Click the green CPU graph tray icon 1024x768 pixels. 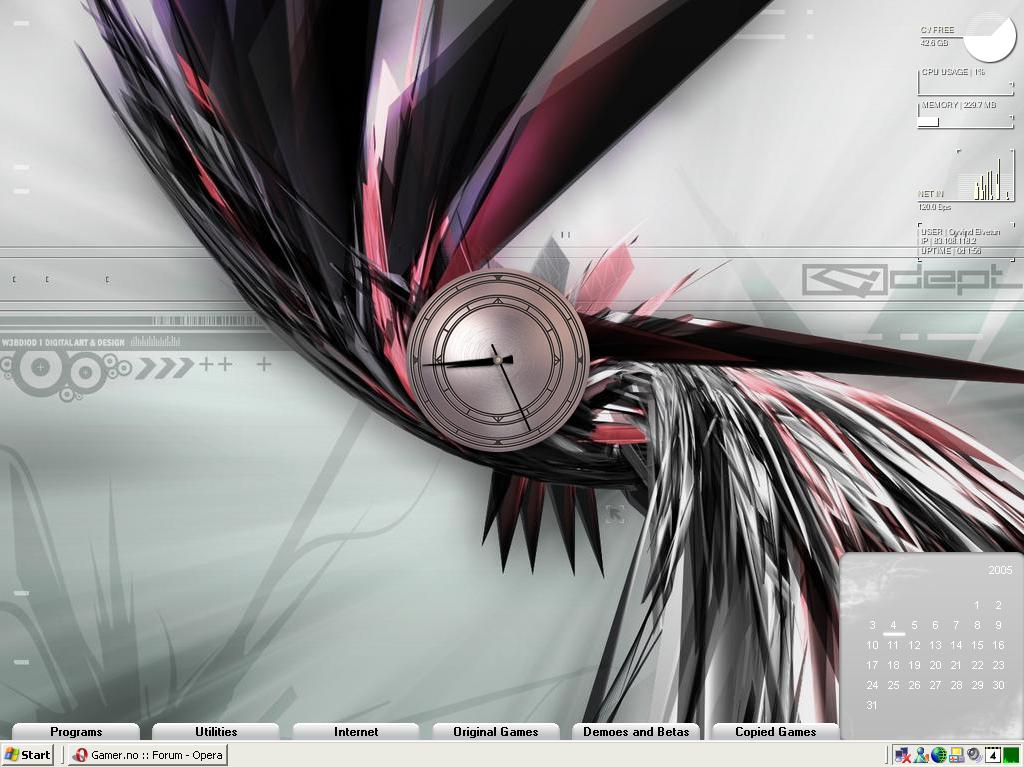click(1011, 755)
